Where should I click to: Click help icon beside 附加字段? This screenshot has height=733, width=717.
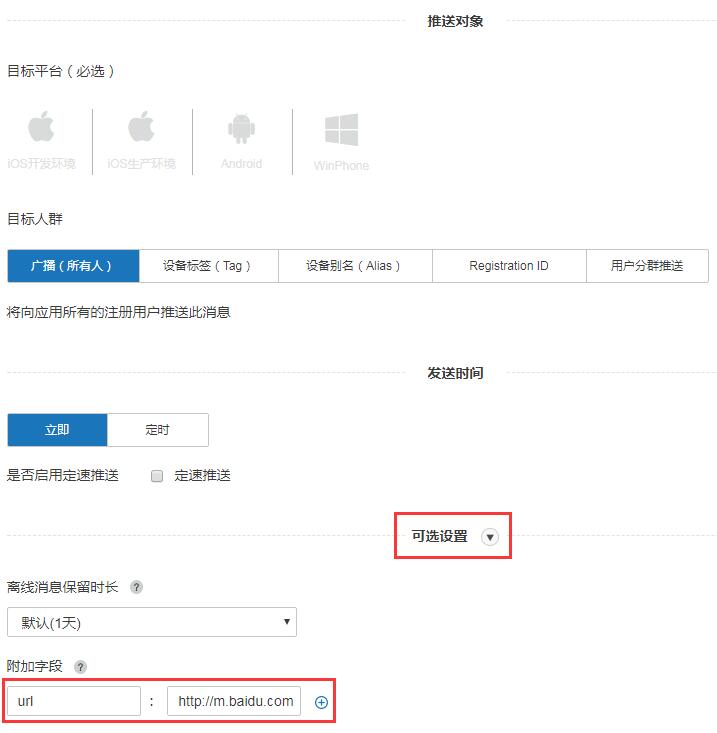pos(80,667)
